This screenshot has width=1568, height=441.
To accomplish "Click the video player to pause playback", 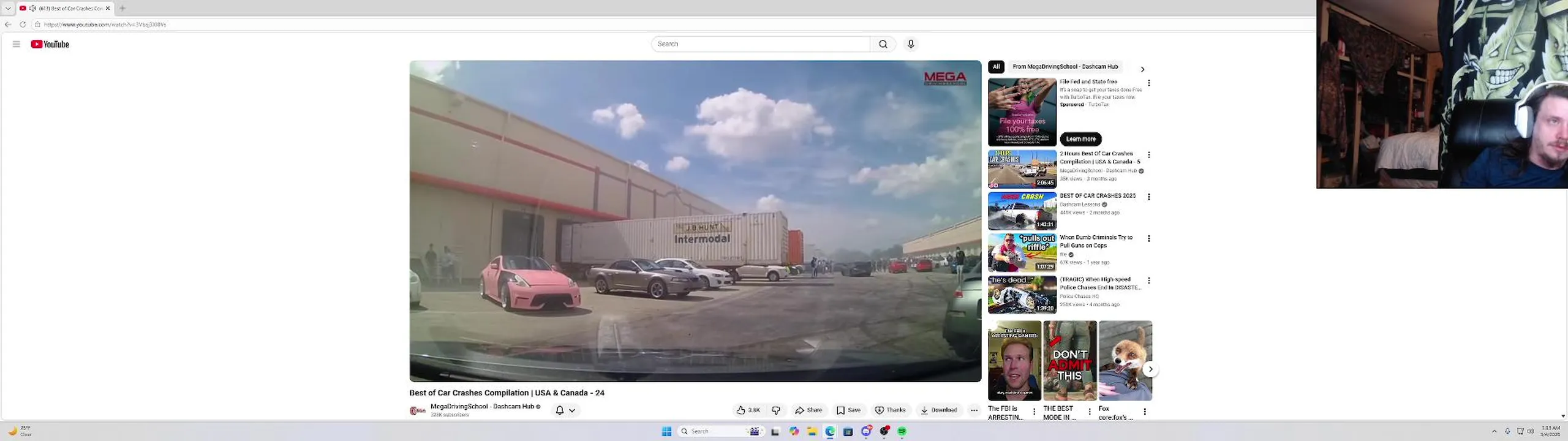I will coord(695,221).
